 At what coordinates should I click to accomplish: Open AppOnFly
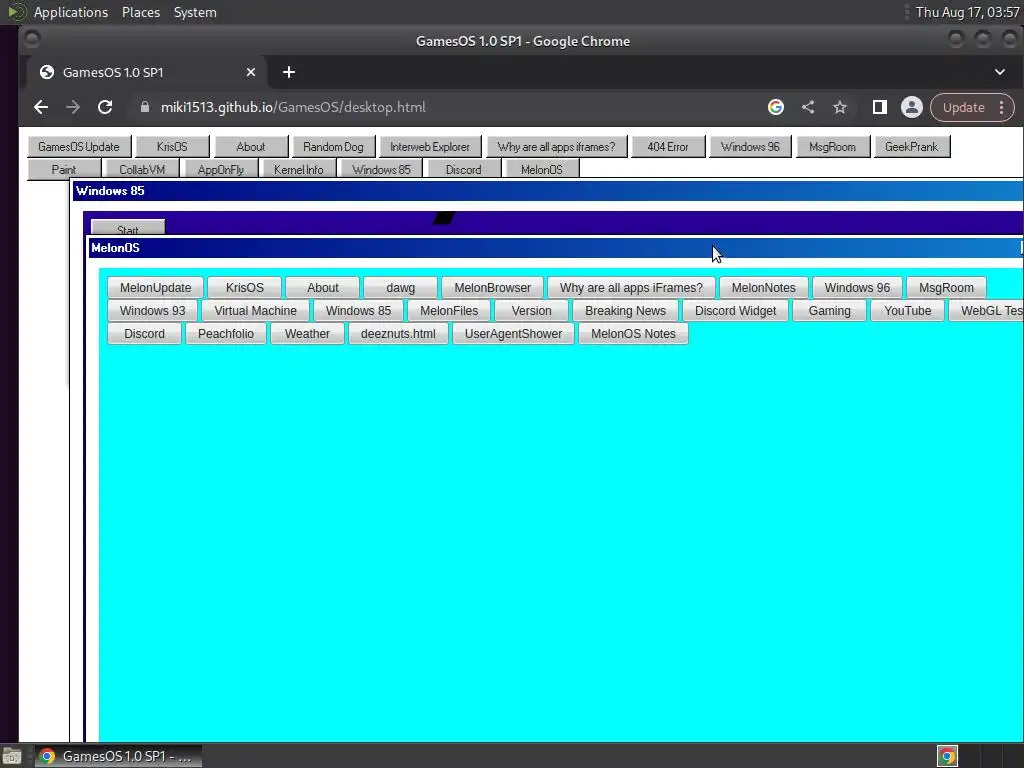click(221, 169)
